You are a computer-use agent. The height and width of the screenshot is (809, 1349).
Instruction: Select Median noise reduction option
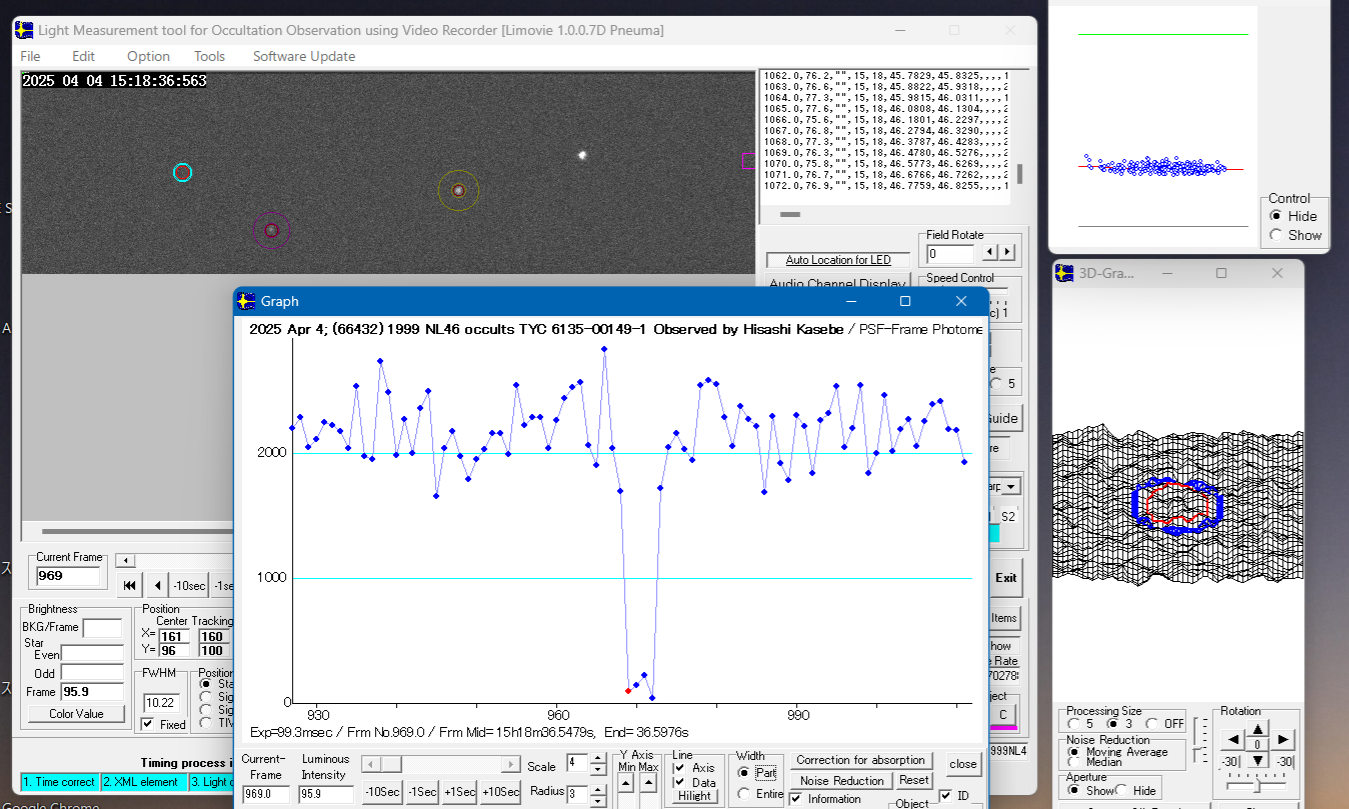tap(1074, 762)
